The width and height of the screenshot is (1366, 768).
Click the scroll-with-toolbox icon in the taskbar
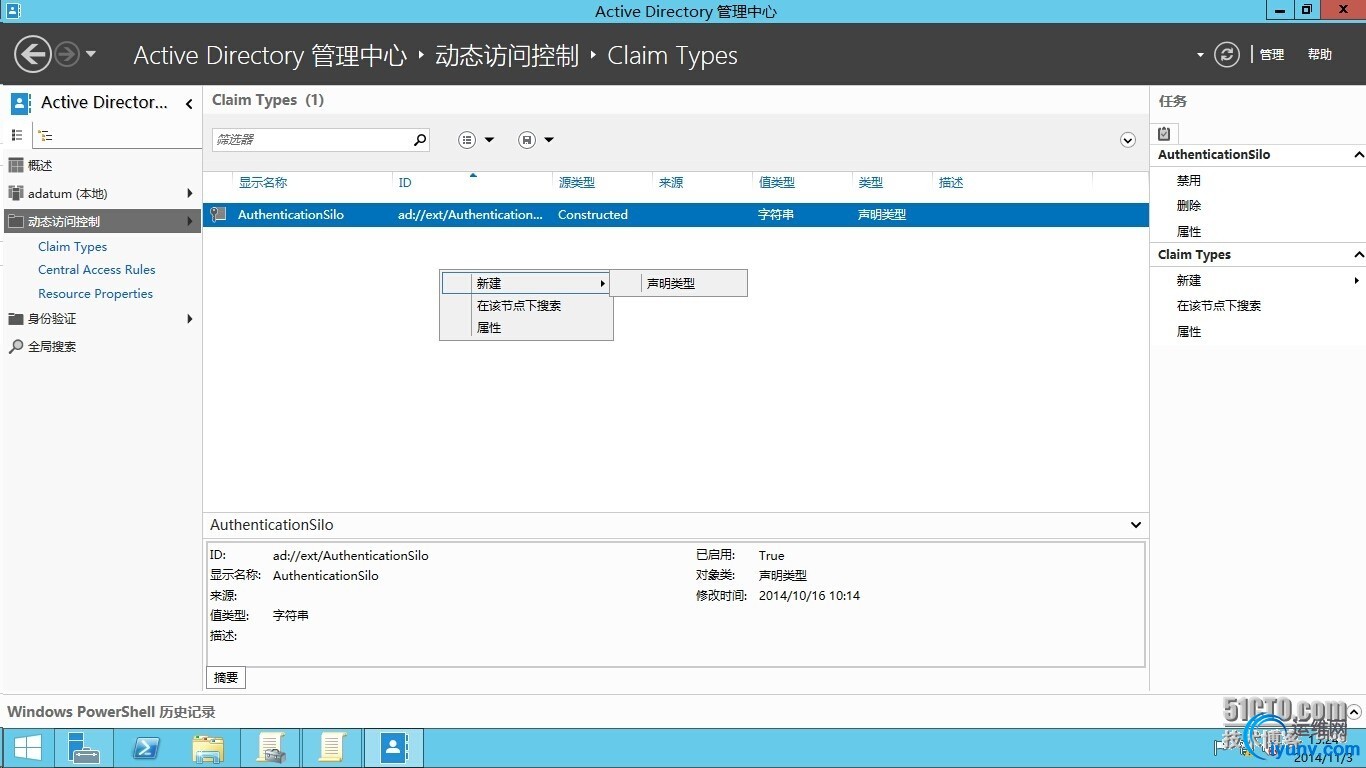coord(270,748)
